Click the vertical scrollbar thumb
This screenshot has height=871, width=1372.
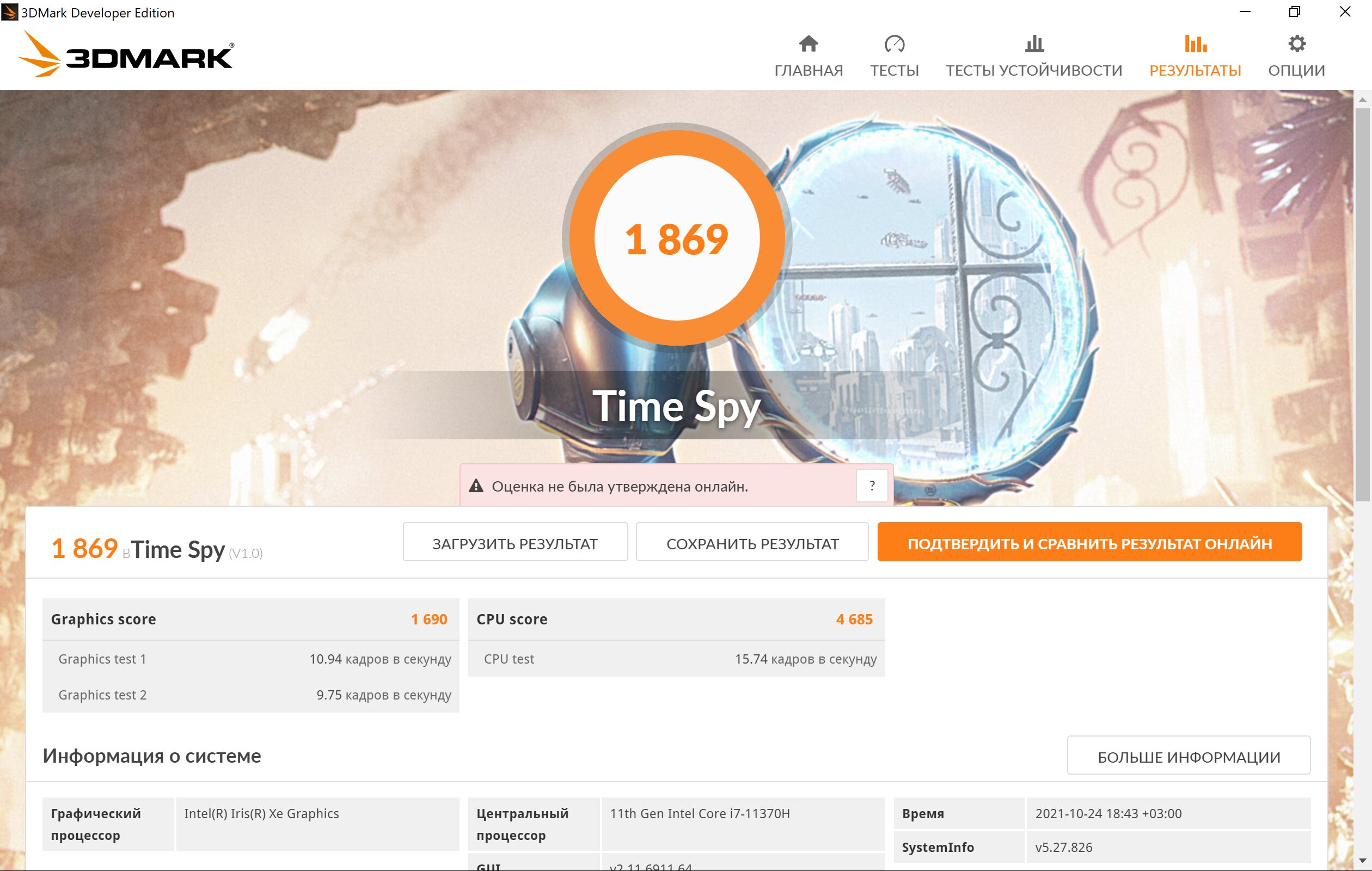pos(1362,305)
